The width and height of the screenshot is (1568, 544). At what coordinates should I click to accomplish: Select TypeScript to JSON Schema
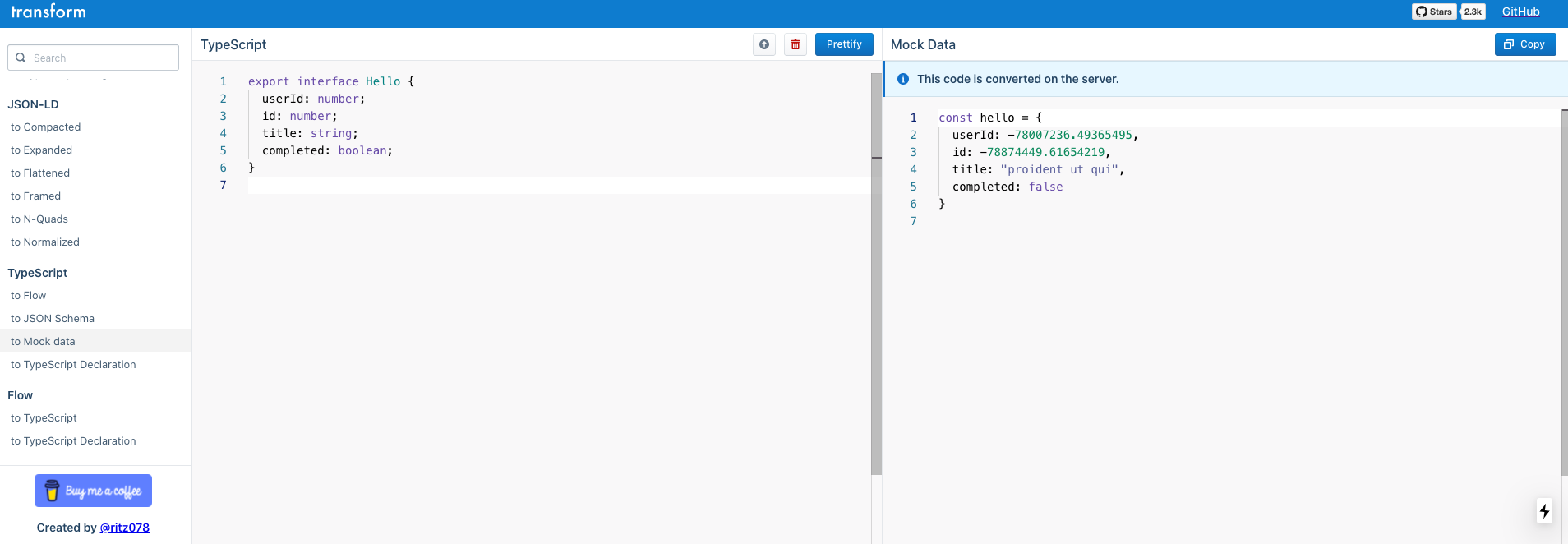click(53, 319)
